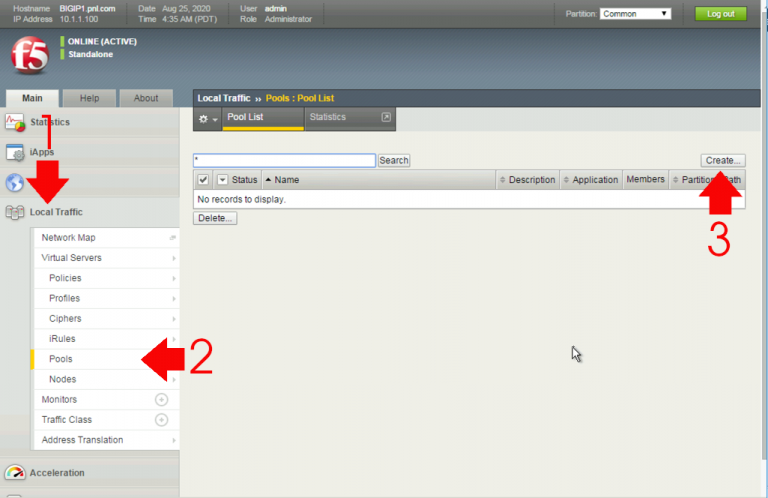Toggle the select-all pools checkbox
The height and width of the screenshot is (498, 768).
coord(203,180)
